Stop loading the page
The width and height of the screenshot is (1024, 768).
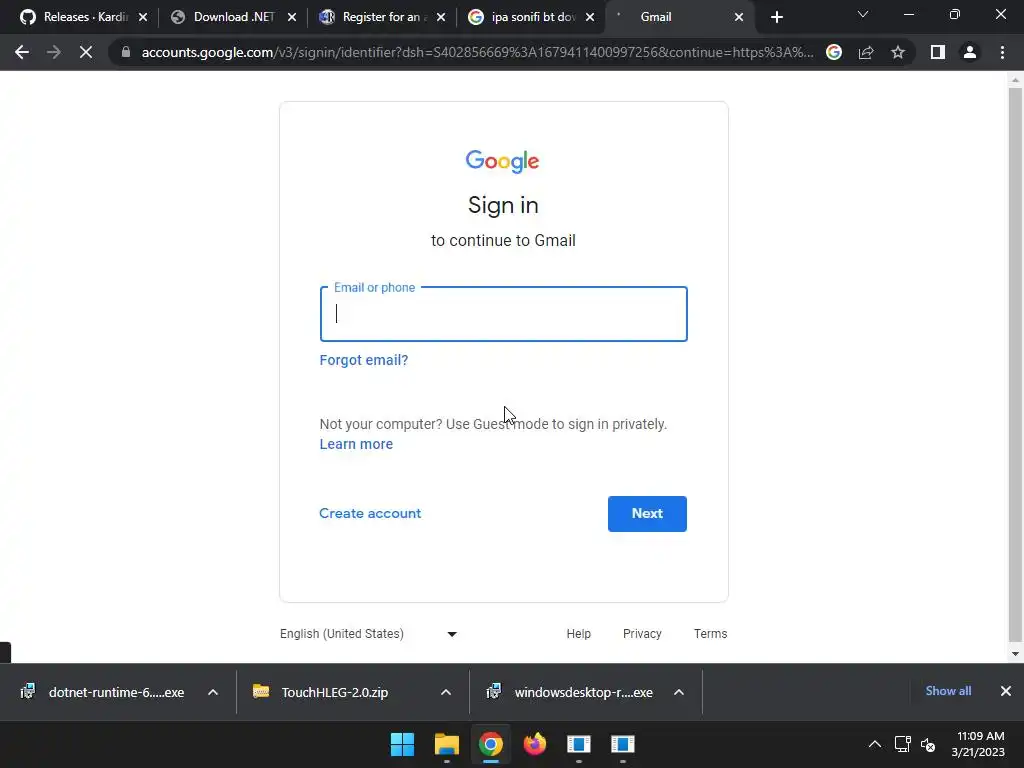tap(86, 52)
